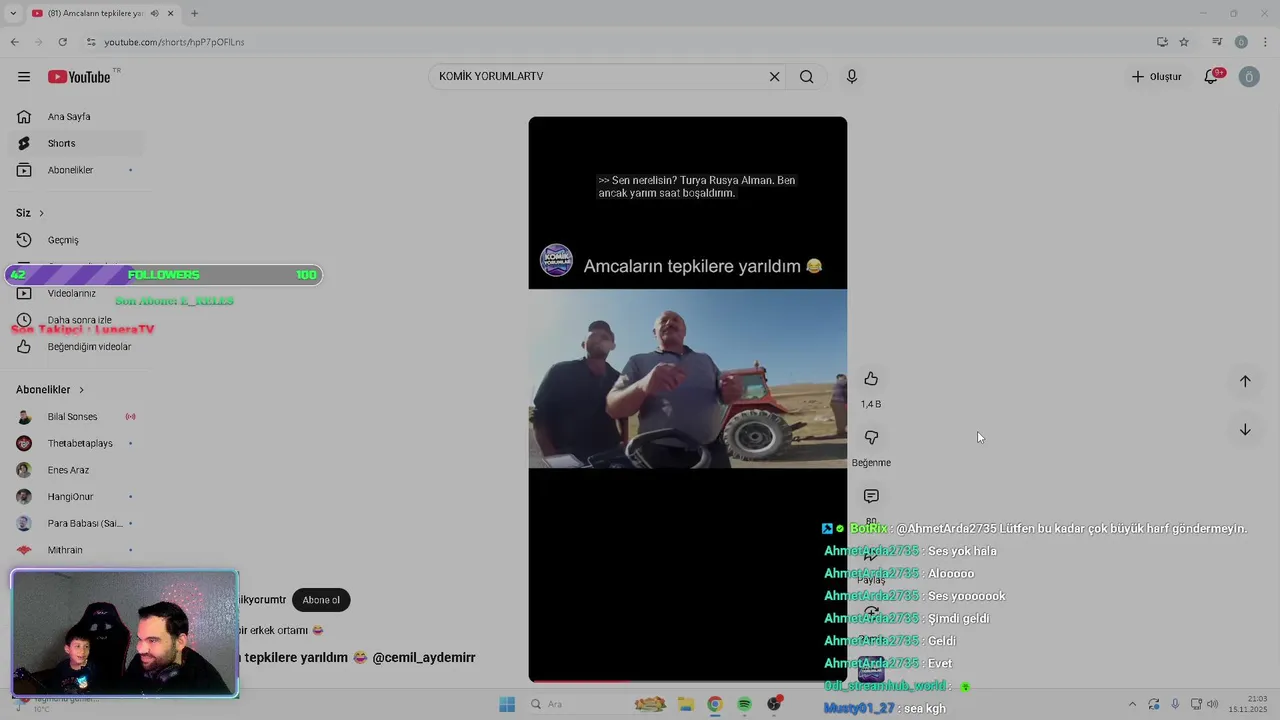
Task: Open Thetabetaplays channel subscription
Action: (x=76, y=443)
